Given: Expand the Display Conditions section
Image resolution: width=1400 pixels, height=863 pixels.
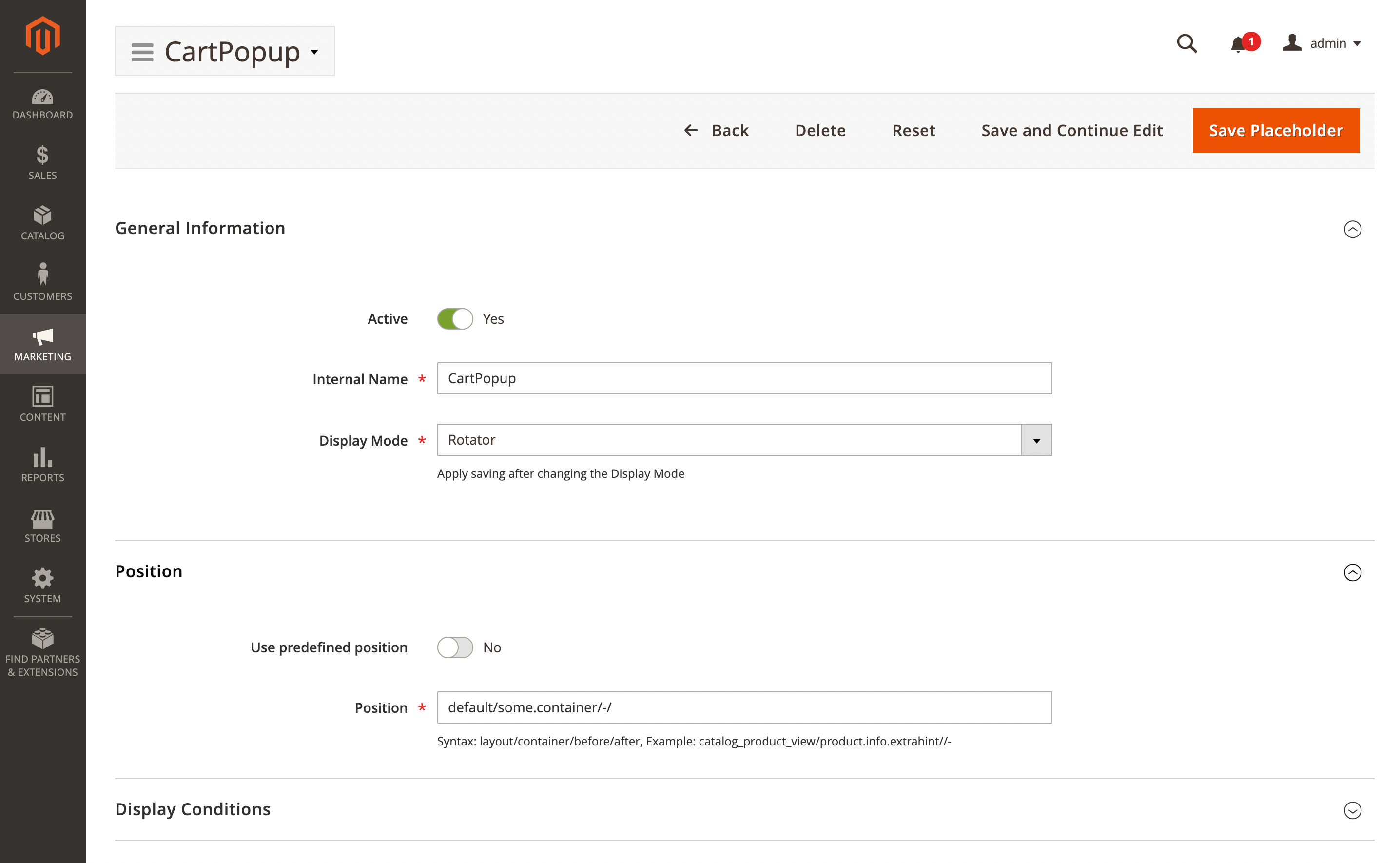Looking at the screenshot, I should pos(1352,810).
